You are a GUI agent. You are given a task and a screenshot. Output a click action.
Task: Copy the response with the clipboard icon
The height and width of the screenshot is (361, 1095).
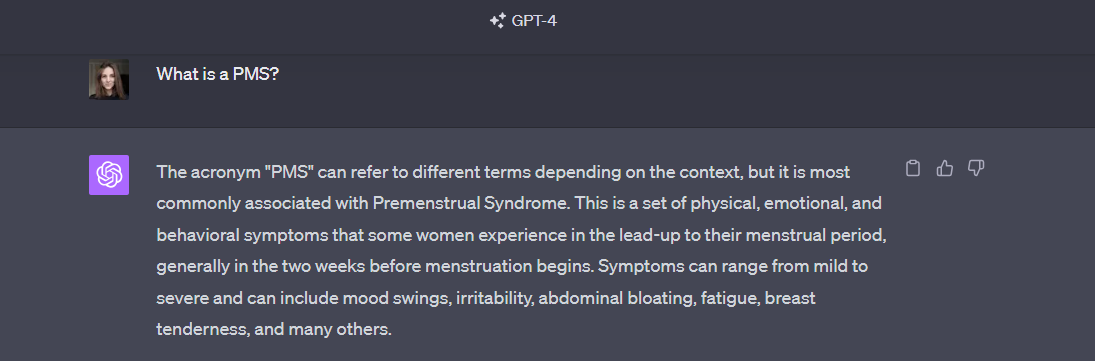912,168
